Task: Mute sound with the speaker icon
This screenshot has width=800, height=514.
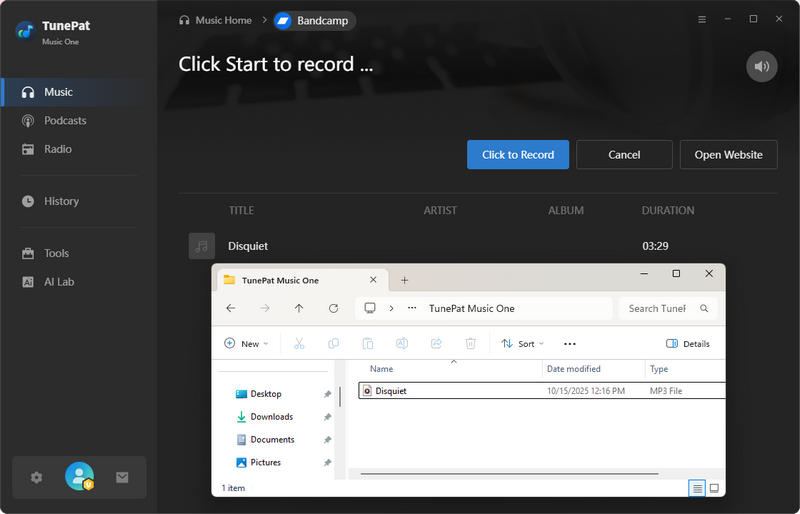Action: click(x=761, y=66)
